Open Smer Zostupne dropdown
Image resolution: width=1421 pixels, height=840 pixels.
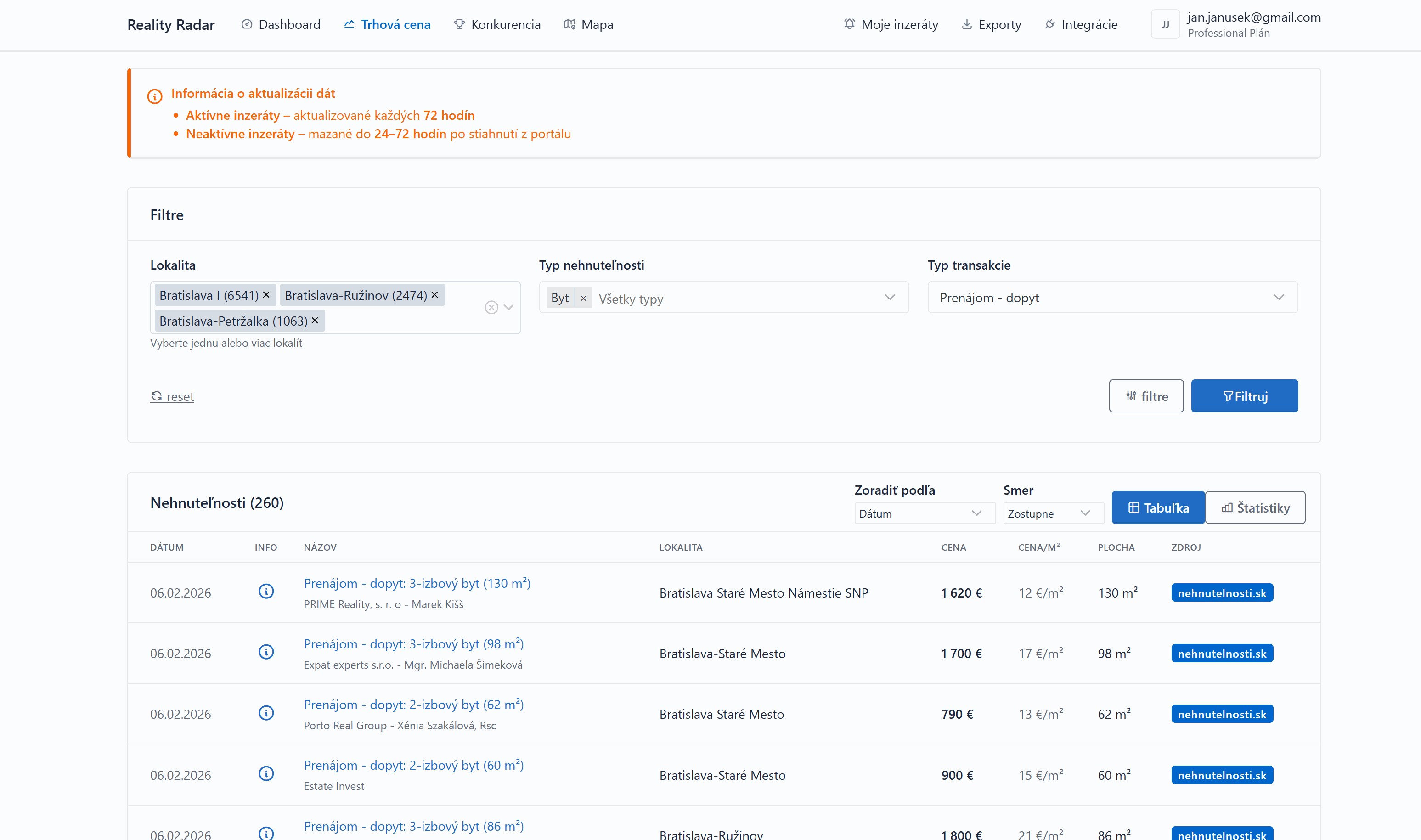coord(1053,513)
